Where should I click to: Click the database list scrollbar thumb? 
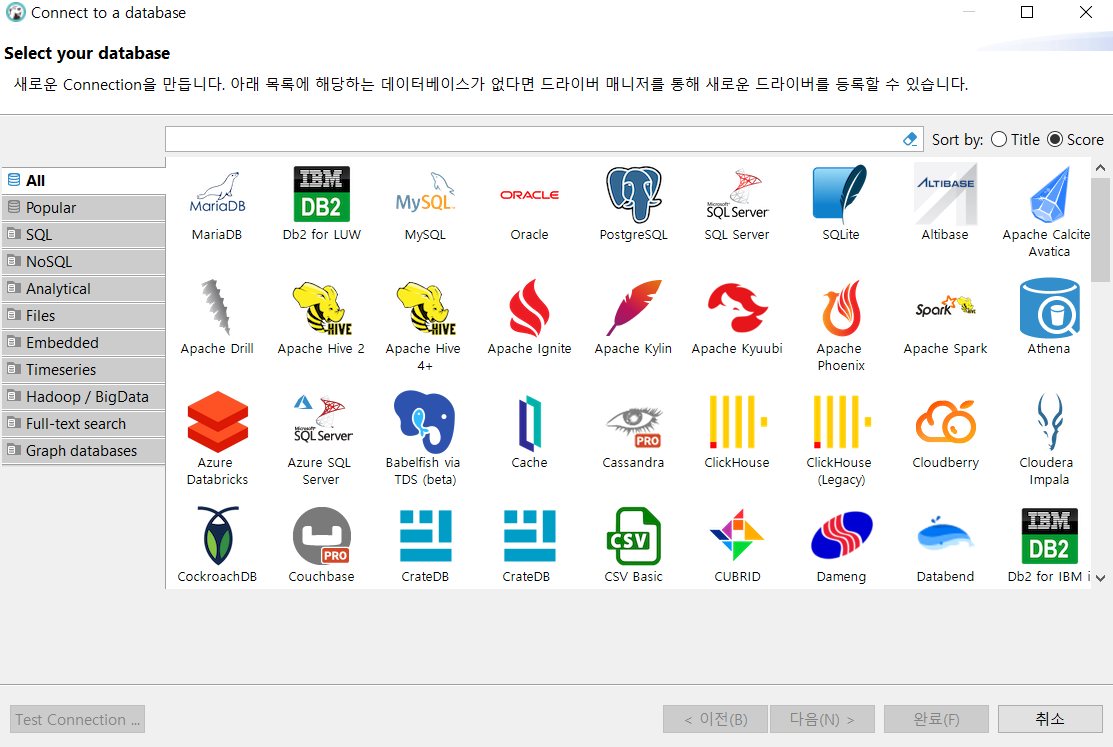click(x=1100, y=229)
